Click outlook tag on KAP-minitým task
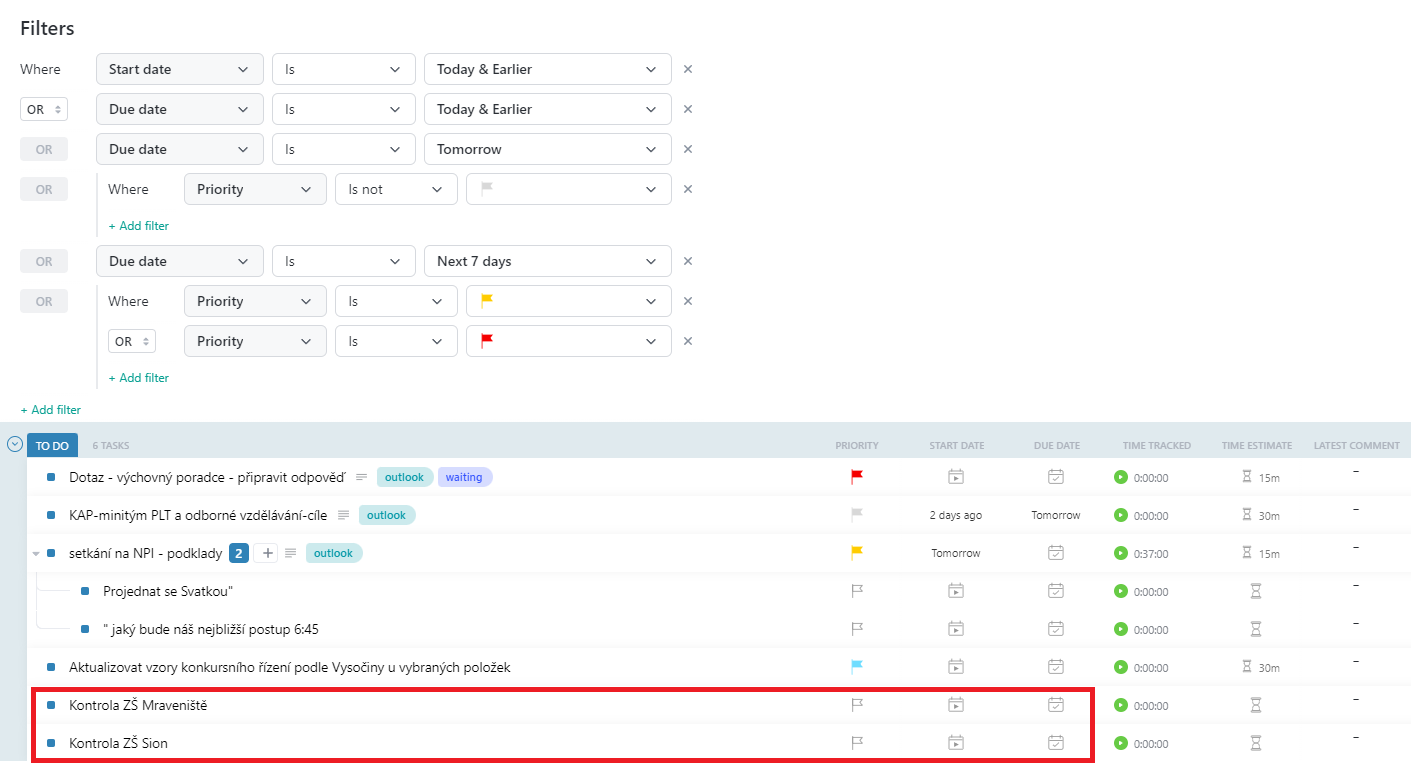 386,515
